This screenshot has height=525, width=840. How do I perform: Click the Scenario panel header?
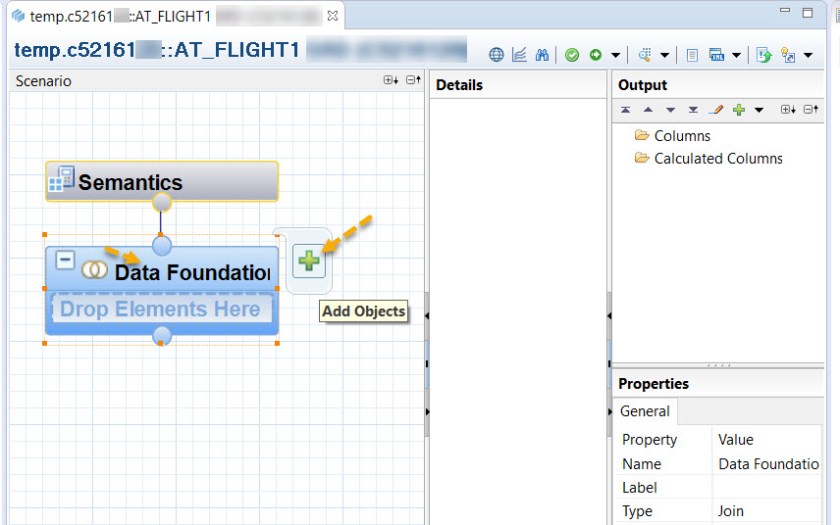click(43, 81)
